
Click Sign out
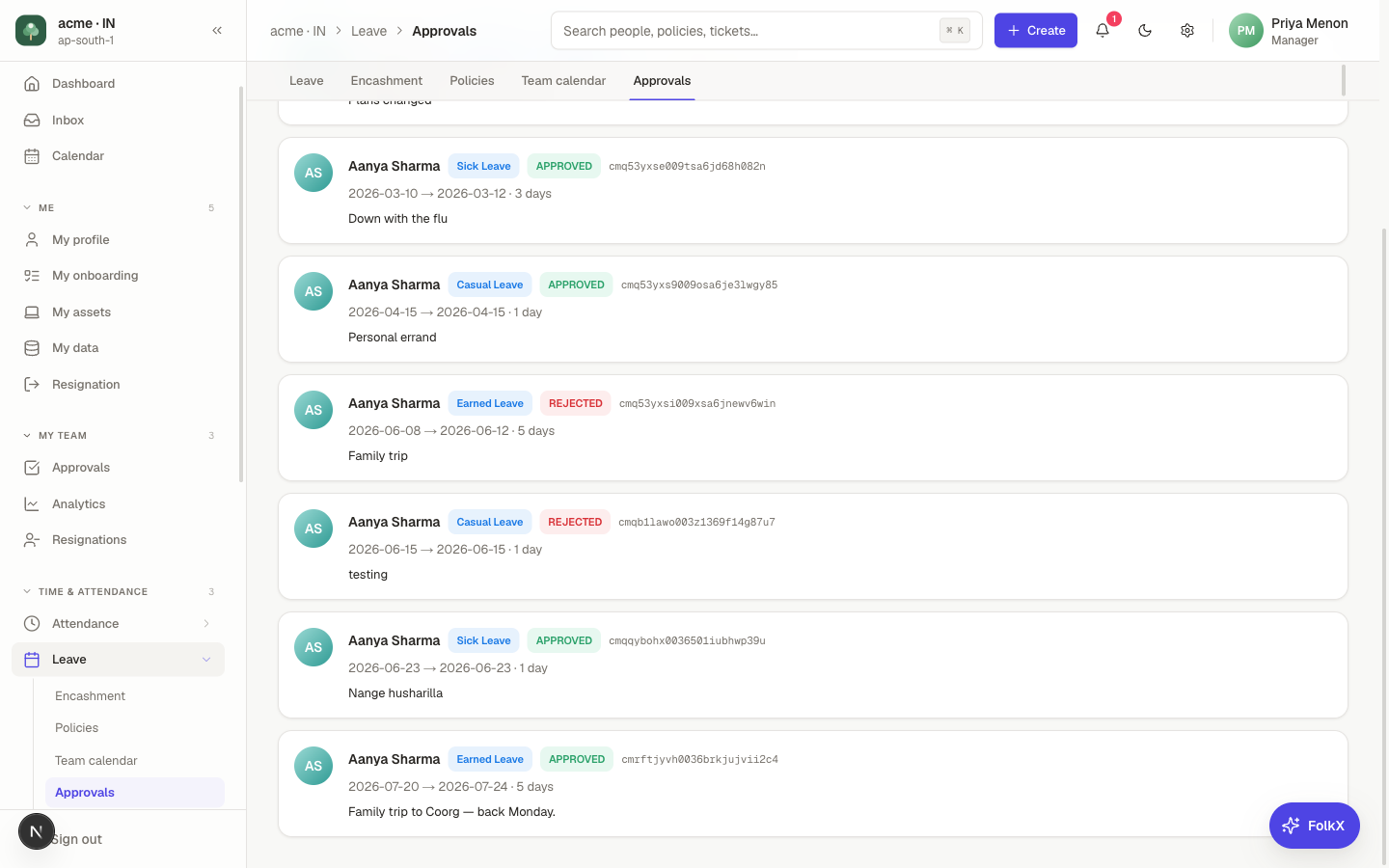(77, 840)
